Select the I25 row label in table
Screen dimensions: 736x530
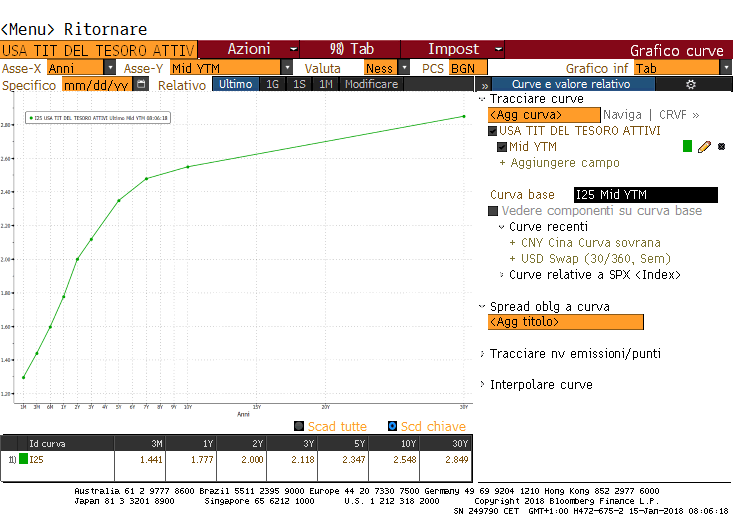(36, 460)
